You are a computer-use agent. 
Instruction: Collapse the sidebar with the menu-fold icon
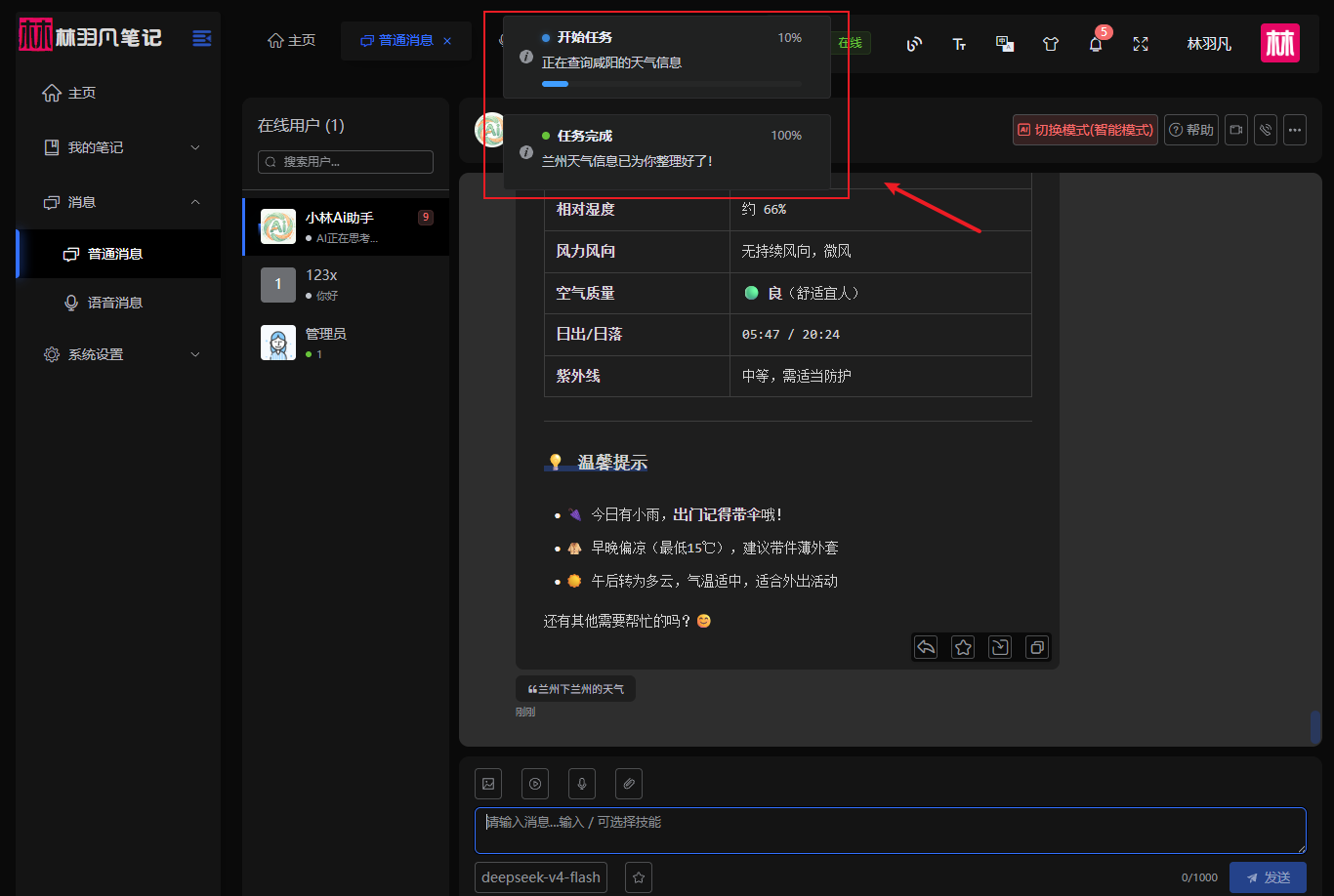point(202,38)
